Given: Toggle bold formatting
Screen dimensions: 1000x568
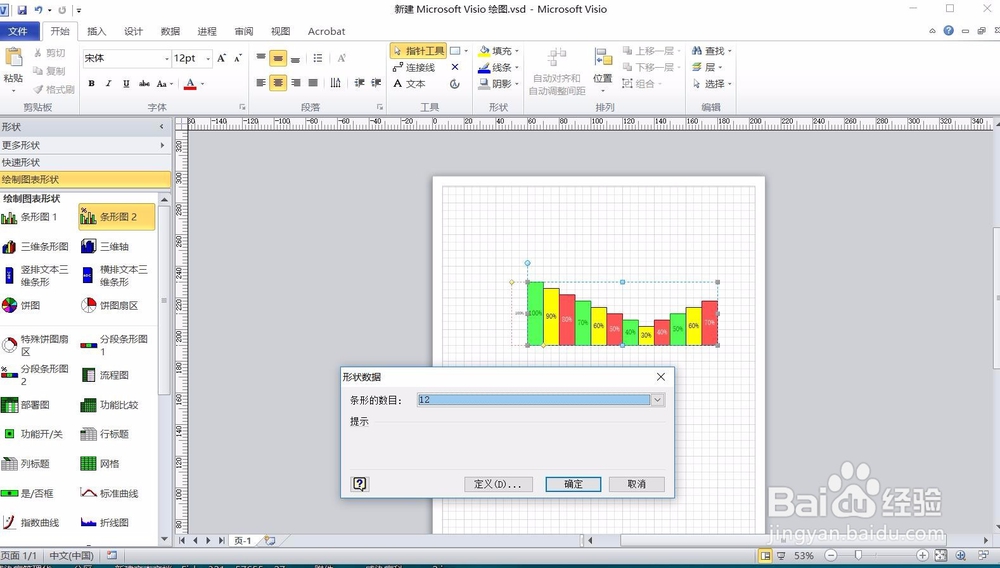Looking at the screenshot, I should coord(92,84).
